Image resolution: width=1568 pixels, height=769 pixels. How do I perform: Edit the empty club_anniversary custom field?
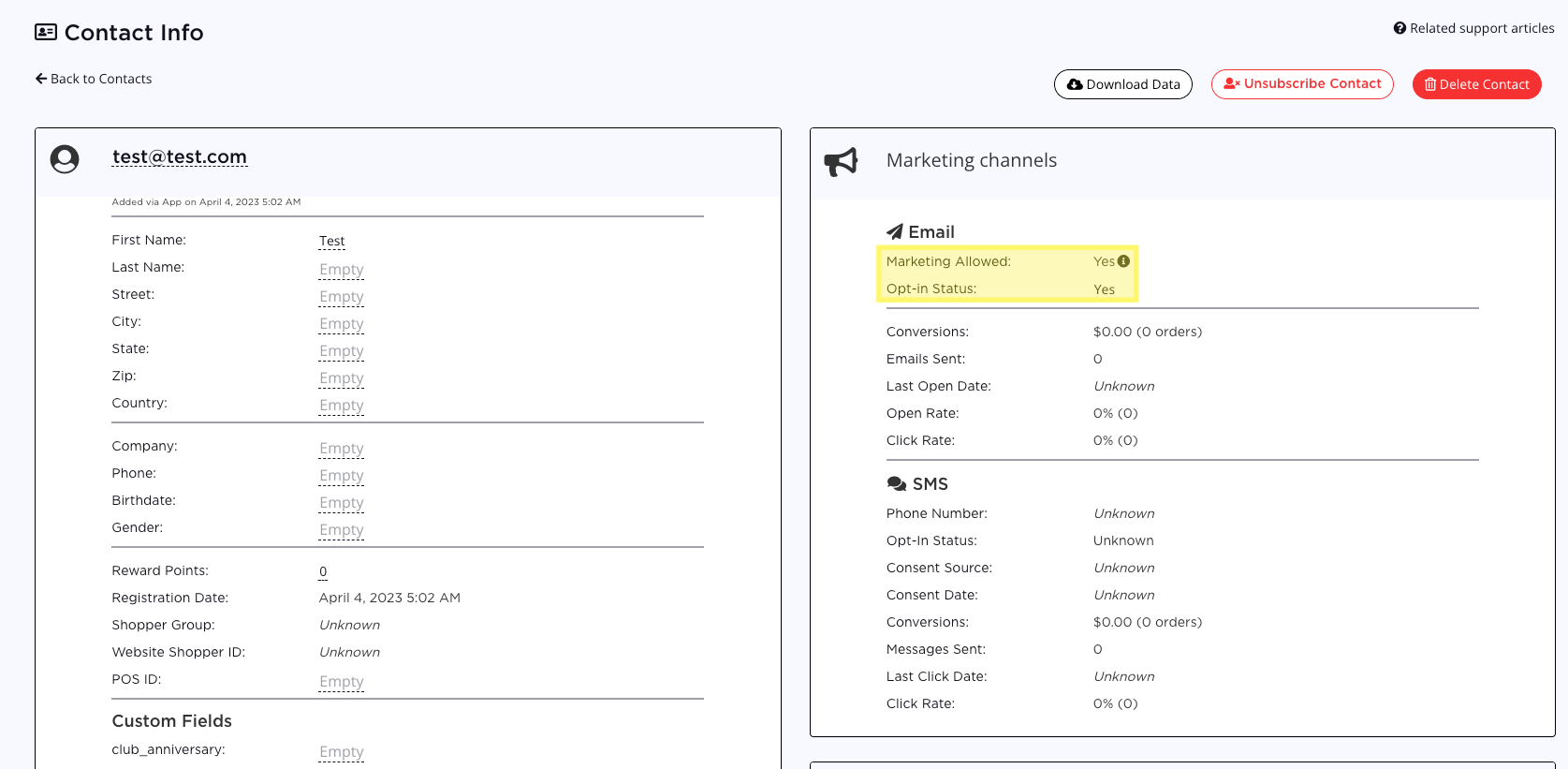click(341, 752)
